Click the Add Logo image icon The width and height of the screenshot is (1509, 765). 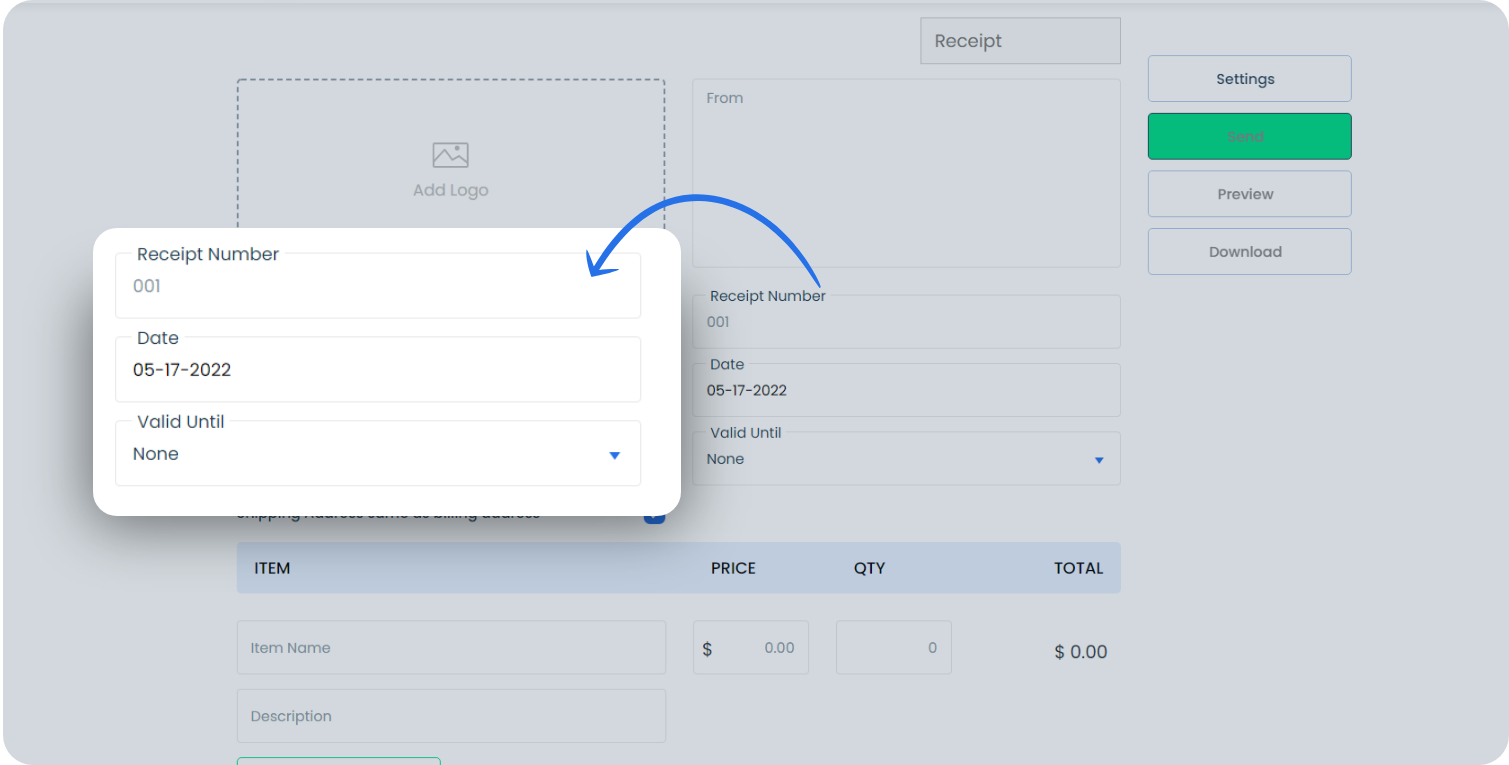[450, 155]
